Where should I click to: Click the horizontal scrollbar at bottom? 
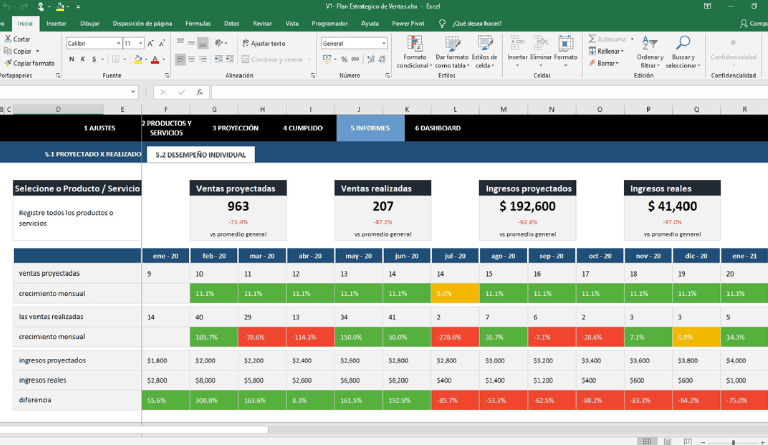coord(134,430)
